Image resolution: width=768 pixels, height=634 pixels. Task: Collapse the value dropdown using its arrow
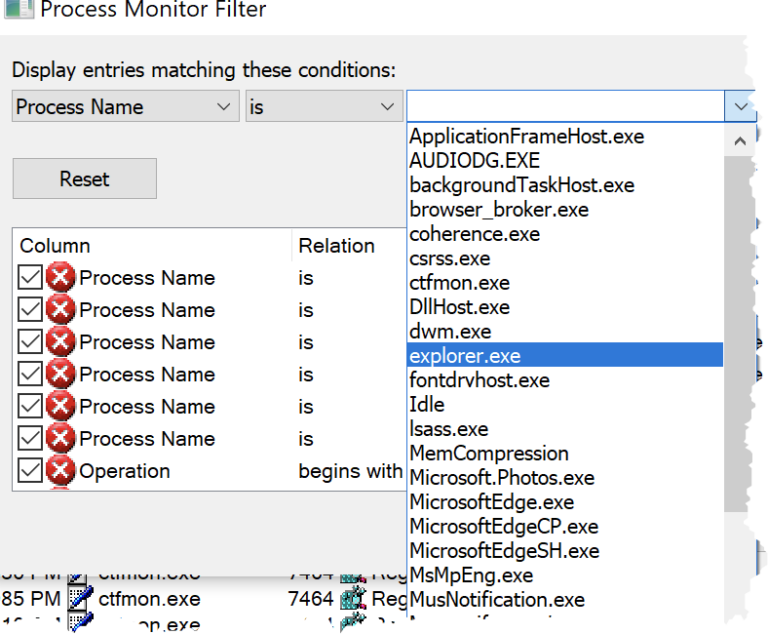click(740, 107)
